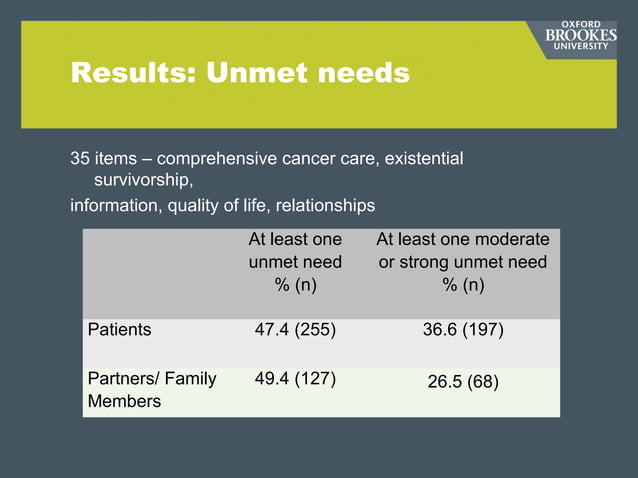Click the 'information, quality of life, relationships' line
Image resolution: width=638 pixels, height=478 pixels.
coord(222,205)
